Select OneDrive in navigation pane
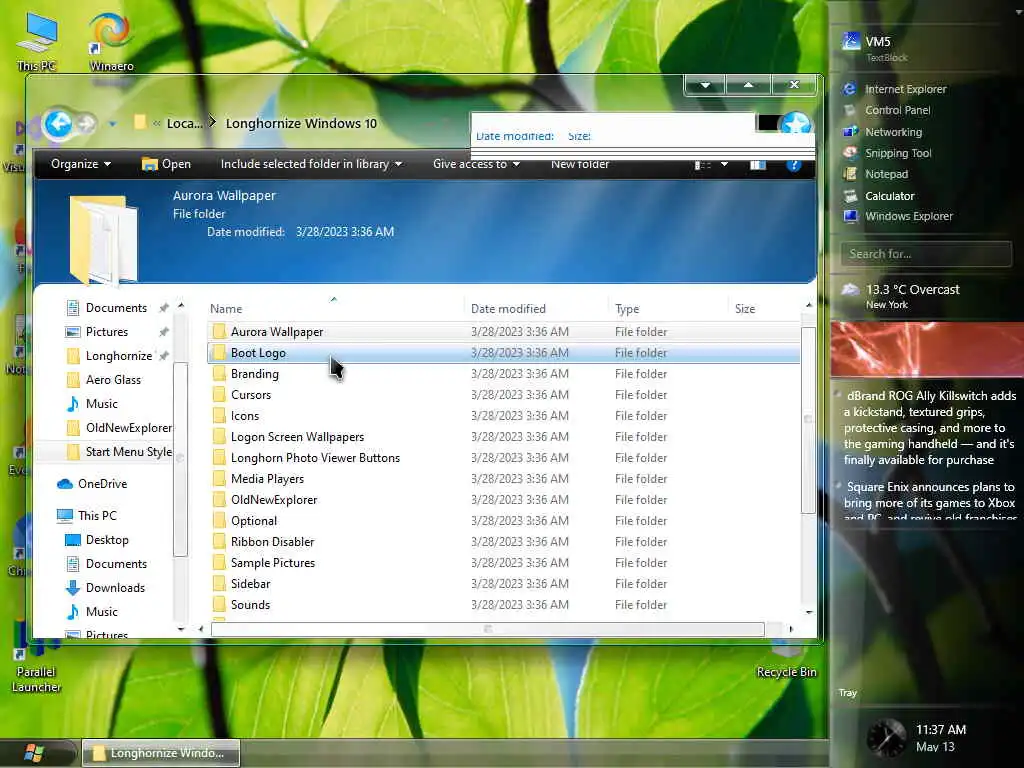 92,484
